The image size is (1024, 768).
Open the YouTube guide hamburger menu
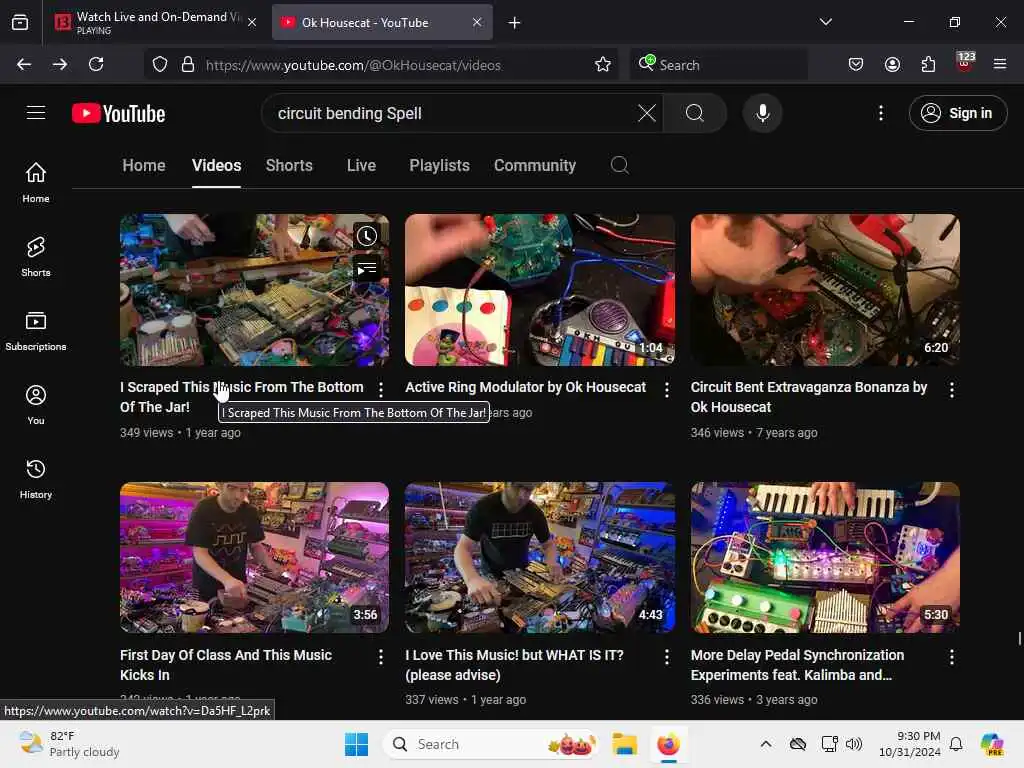[x=36, y=113]
